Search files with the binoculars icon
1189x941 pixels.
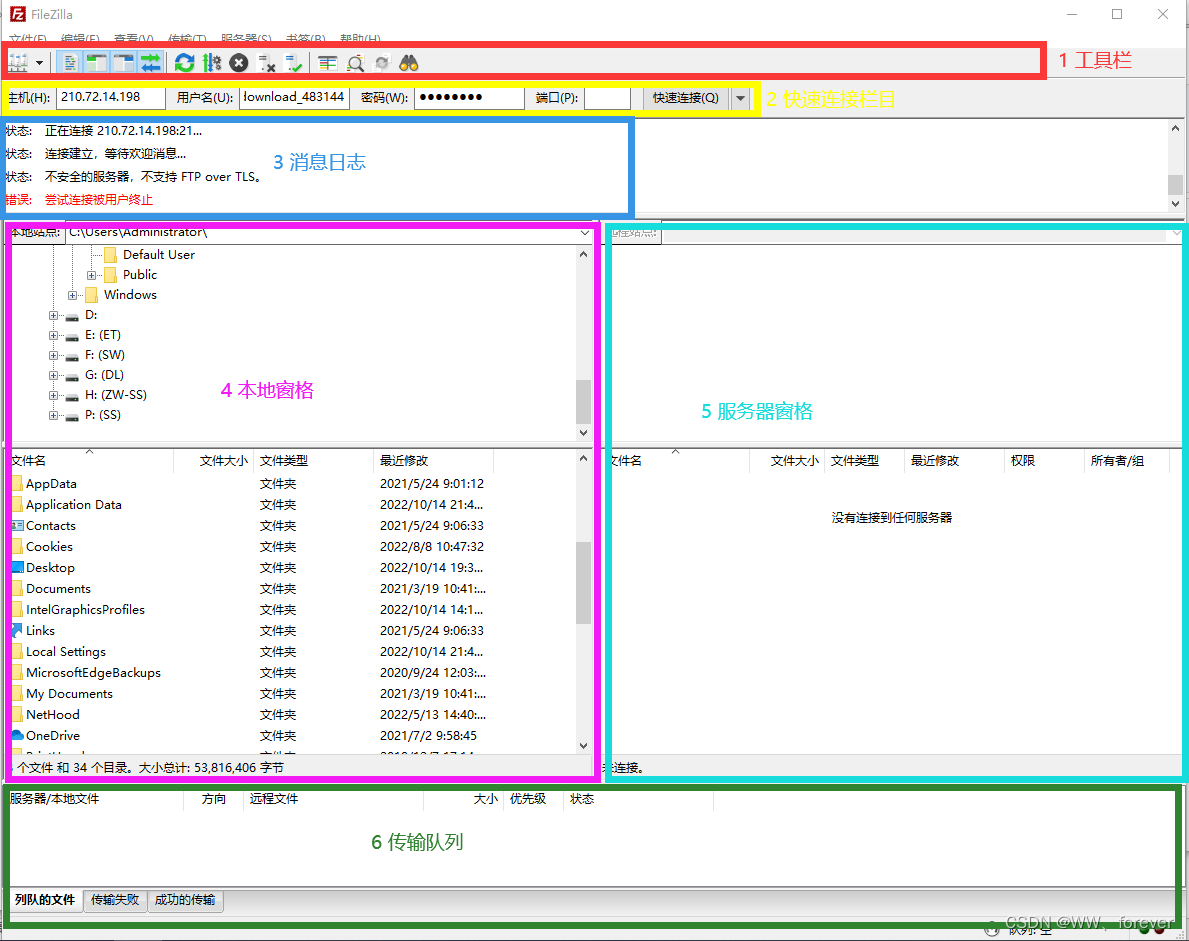pyautogui.click(x=409, y=62)
